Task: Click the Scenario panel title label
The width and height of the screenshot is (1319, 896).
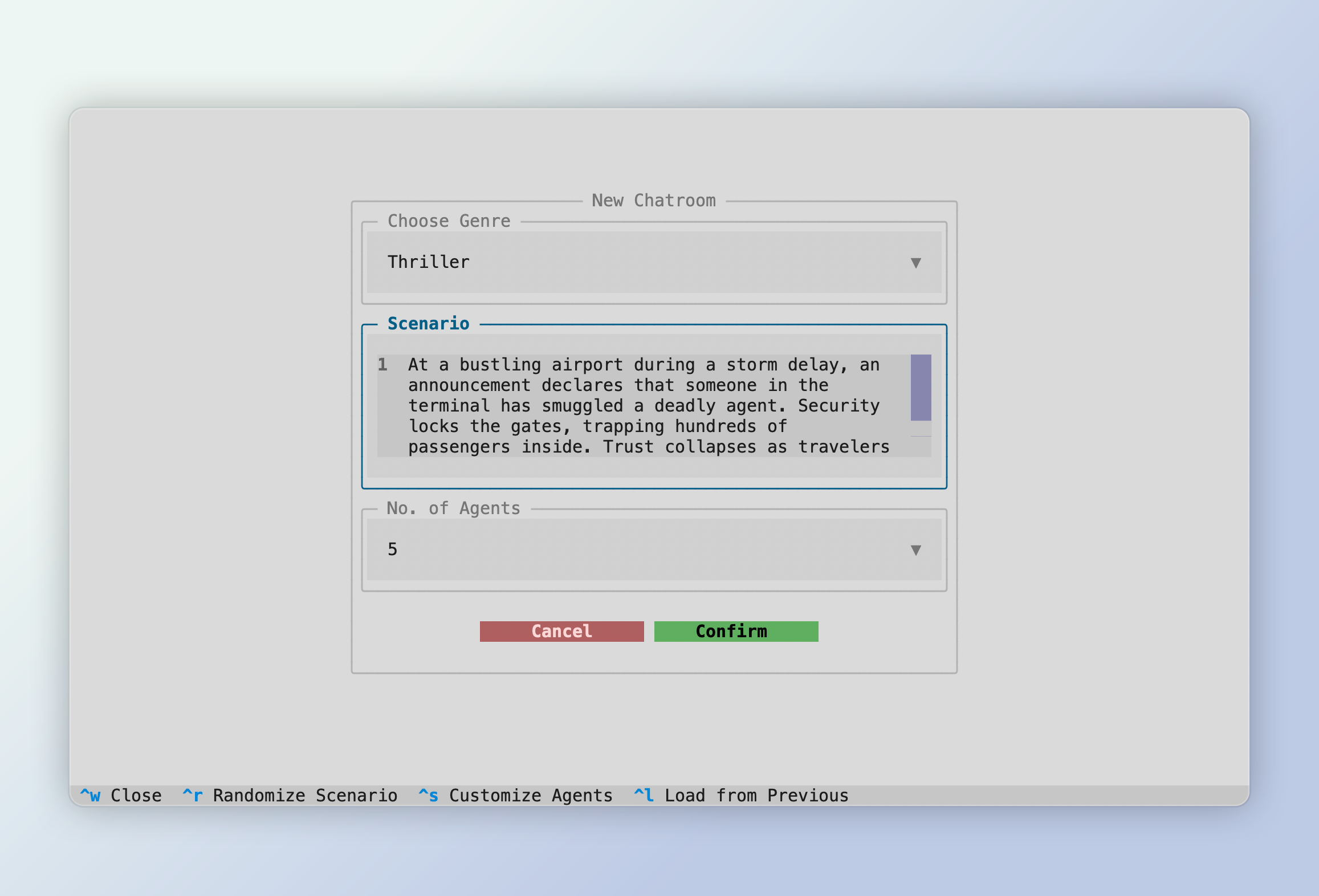Action: tap(428, 324)
